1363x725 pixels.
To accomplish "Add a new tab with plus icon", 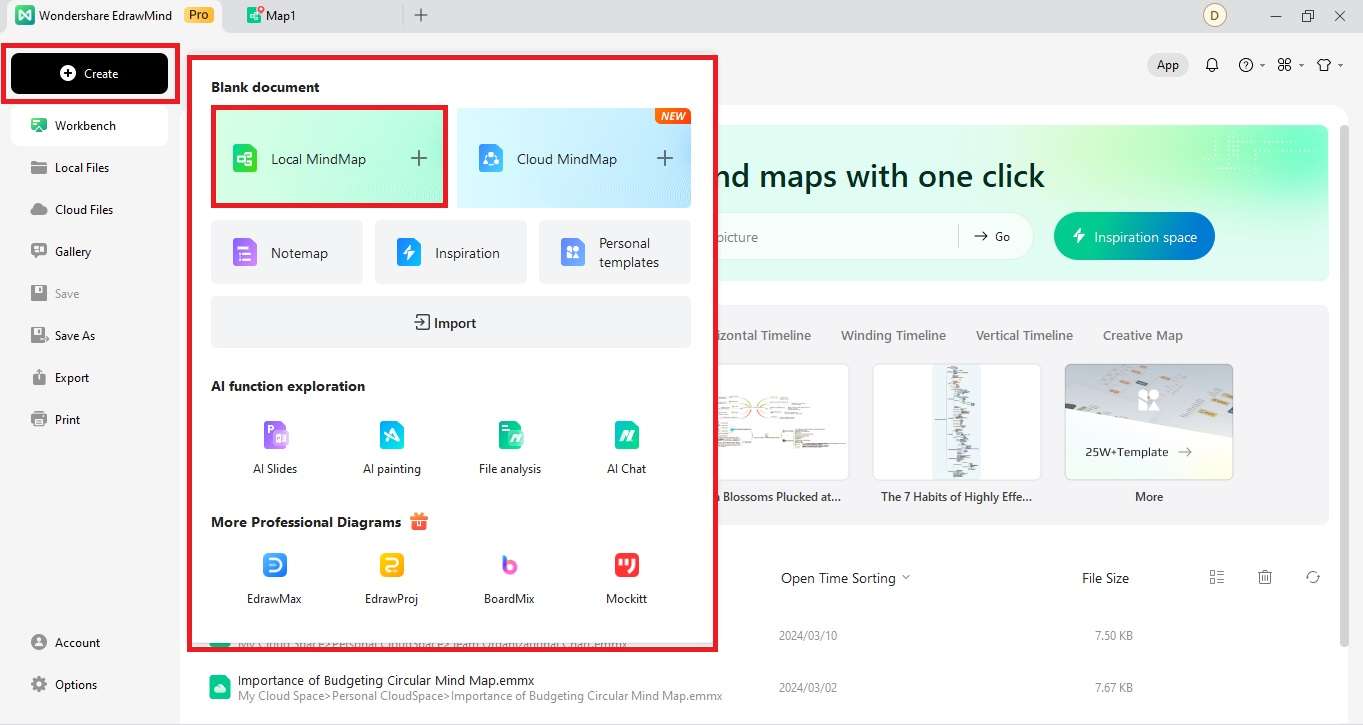I will pyautogui.click(x=421, y=15).
